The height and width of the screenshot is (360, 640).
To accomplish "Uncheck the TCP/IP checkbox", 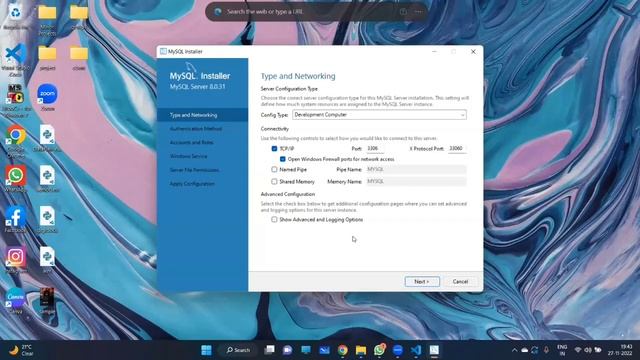I will click(x=274, y=149).
